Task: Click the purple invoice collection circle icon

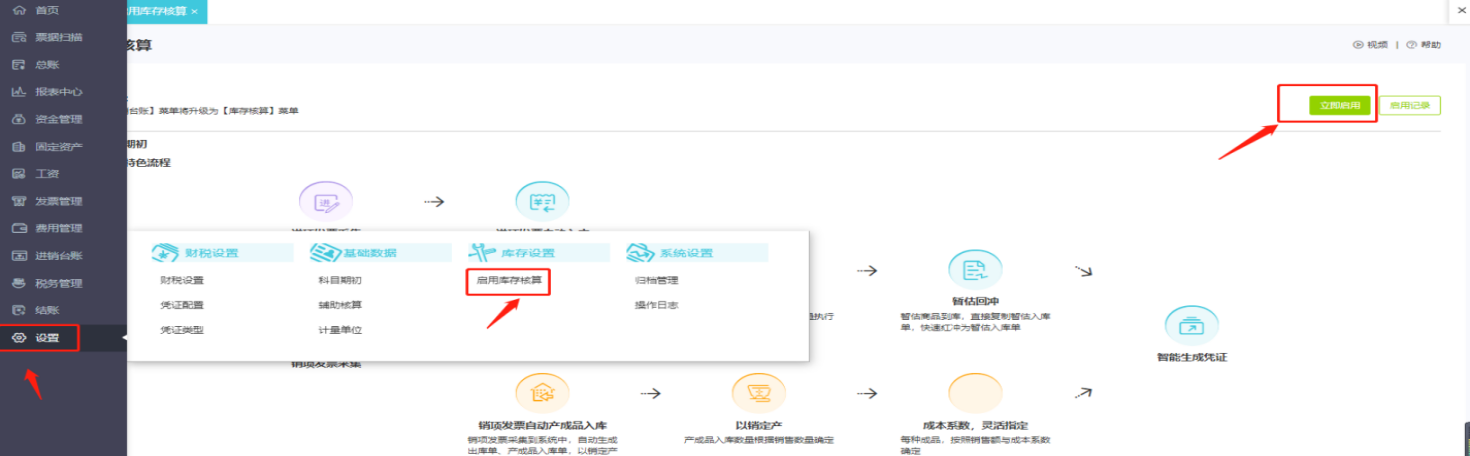Action: pos(326,202)
